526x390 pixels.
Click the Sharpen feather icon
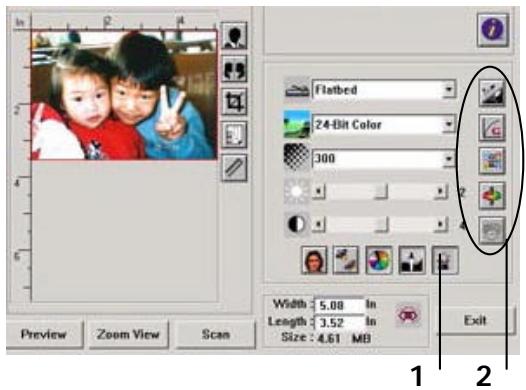pyautogui.click(x=346, y=260)
